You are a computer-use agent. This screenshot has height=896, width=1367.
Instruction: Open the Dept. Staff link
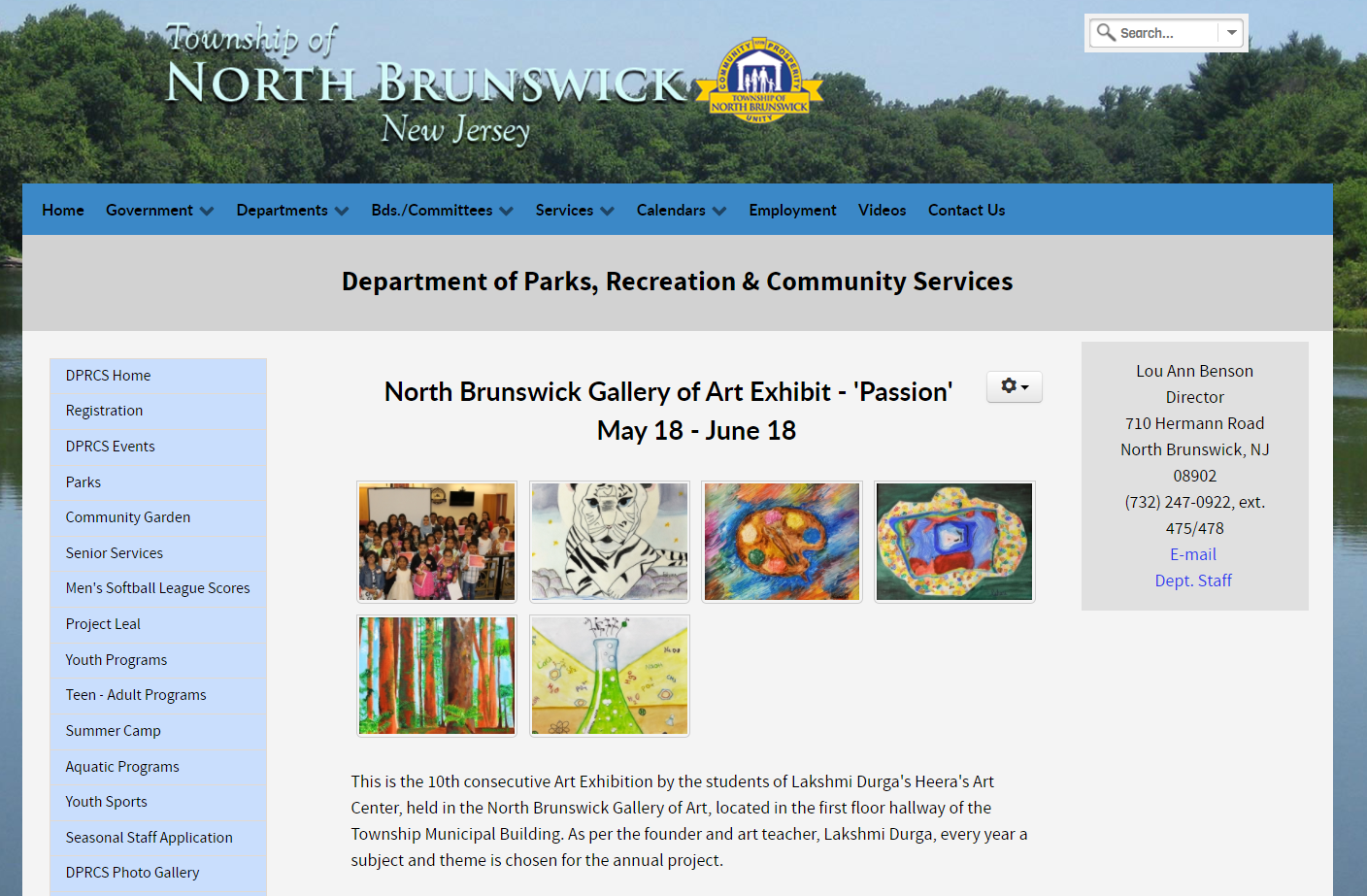click(x=1193, y=581)
